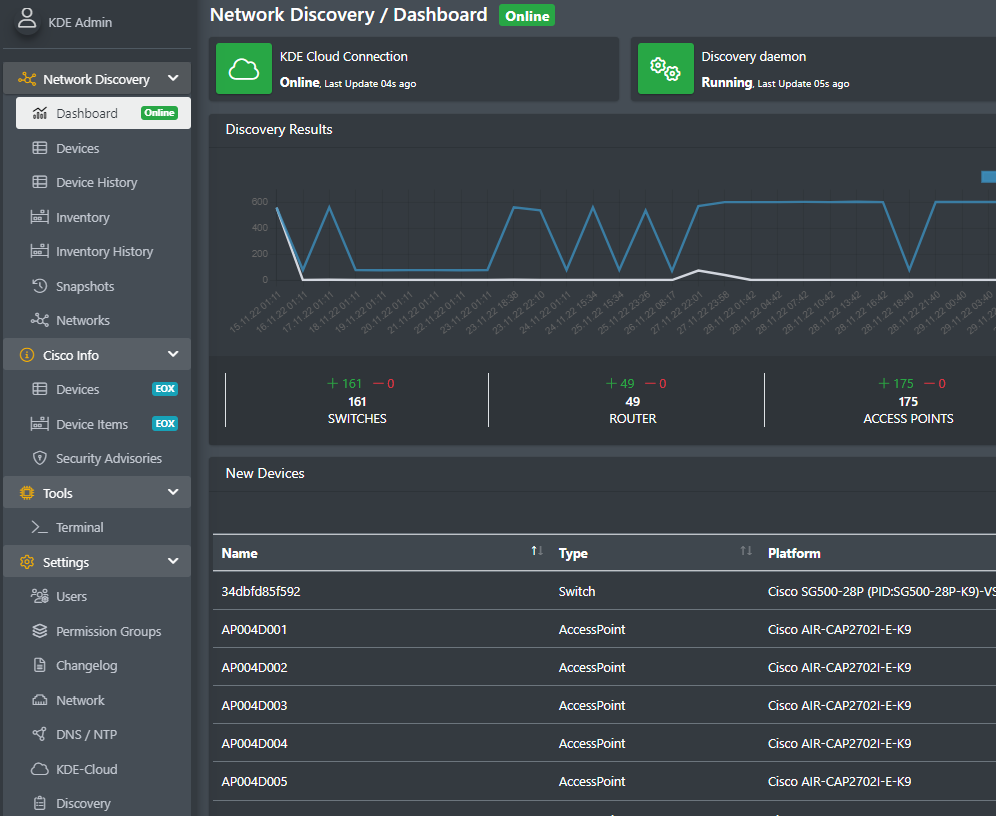This screenshot has width=996, height=816.
Task: Click the Network ethernet port icon
Action: [39, 700]
